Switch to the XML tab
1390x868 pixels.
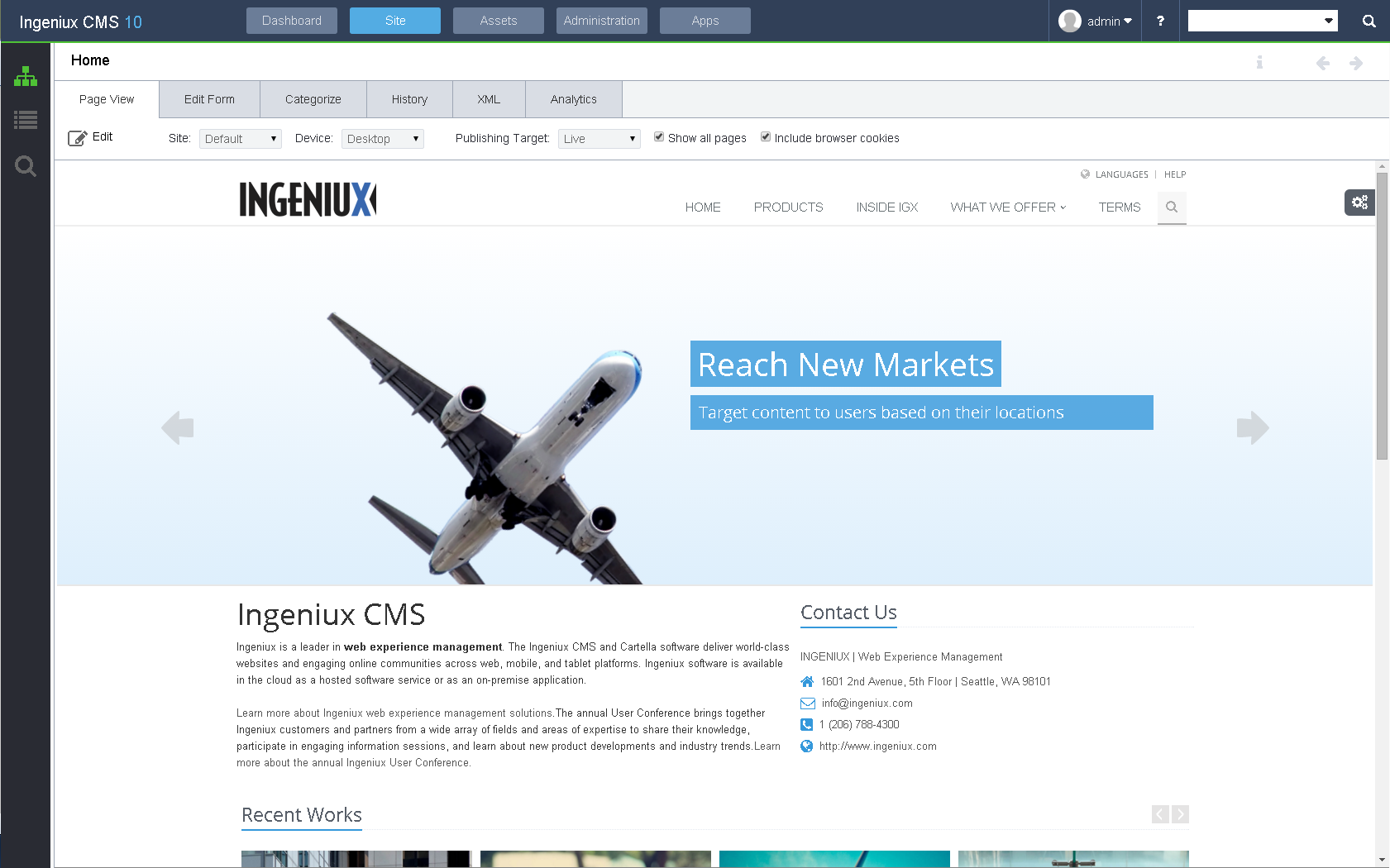[x=488, y=98]
